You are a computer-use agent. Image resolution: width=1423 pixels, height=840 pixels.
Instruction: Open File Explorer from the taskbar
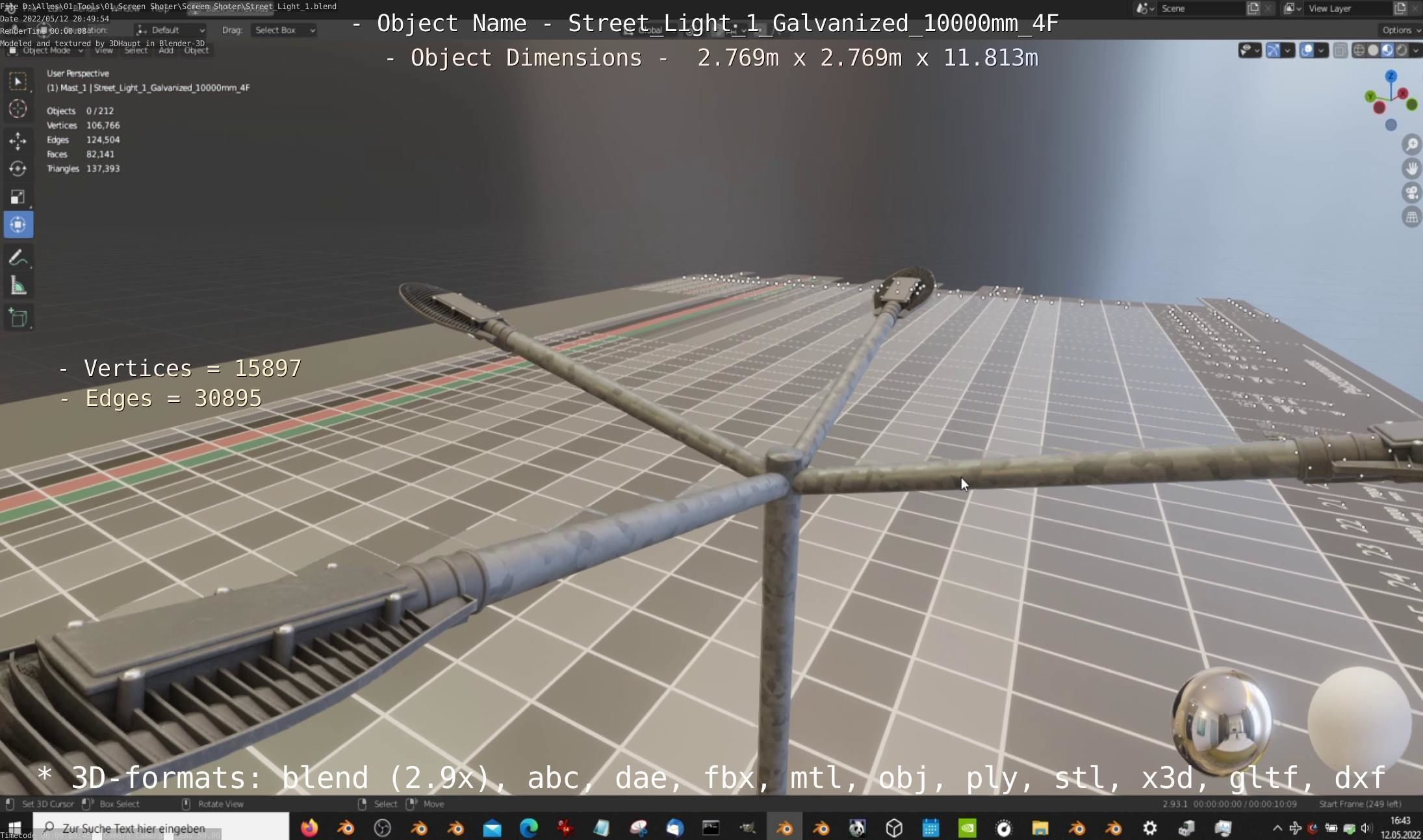tap(1040, 828)
